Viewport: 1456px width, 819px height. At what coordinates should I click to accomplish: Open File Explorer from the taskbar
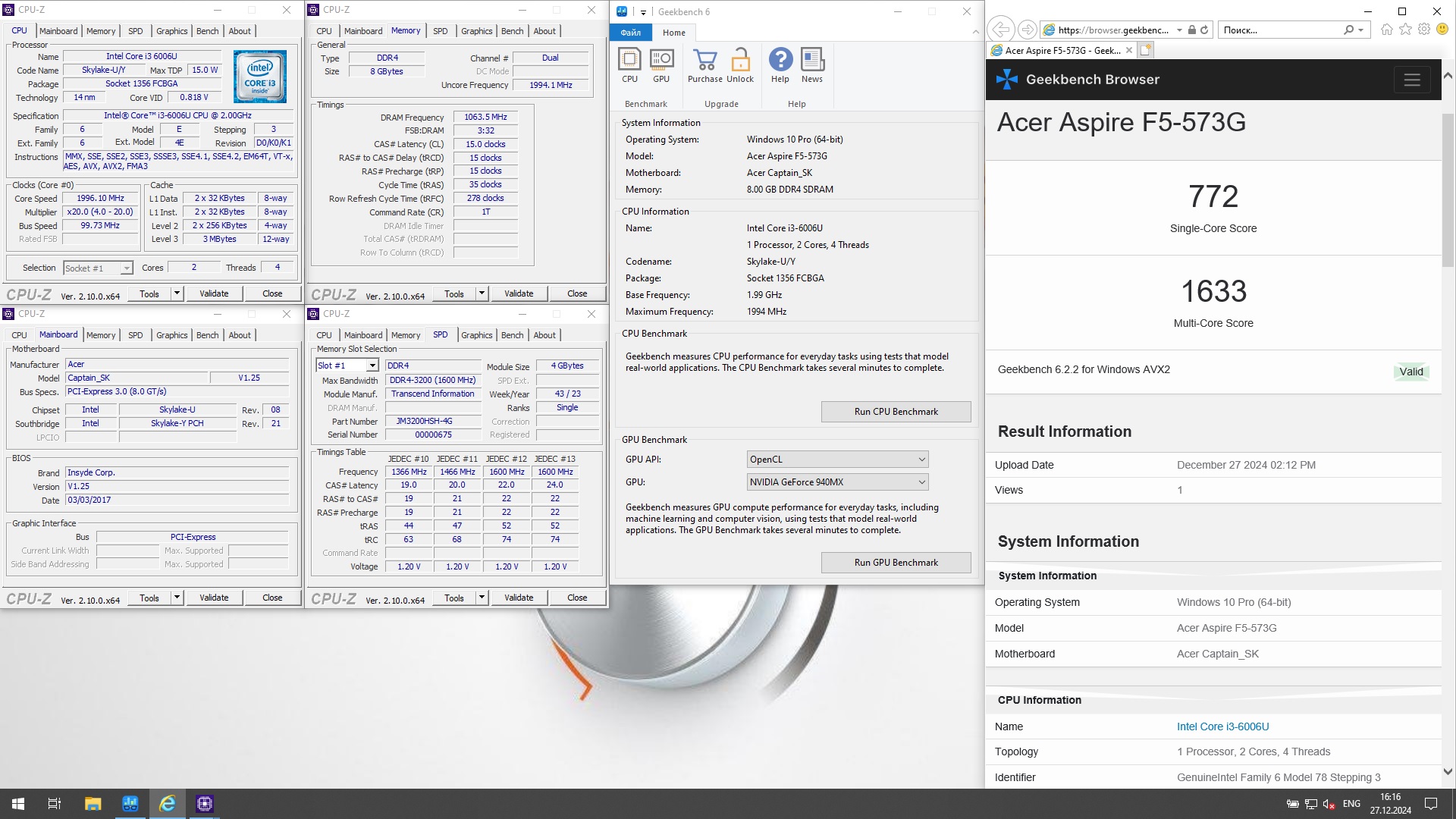(93, 804)
